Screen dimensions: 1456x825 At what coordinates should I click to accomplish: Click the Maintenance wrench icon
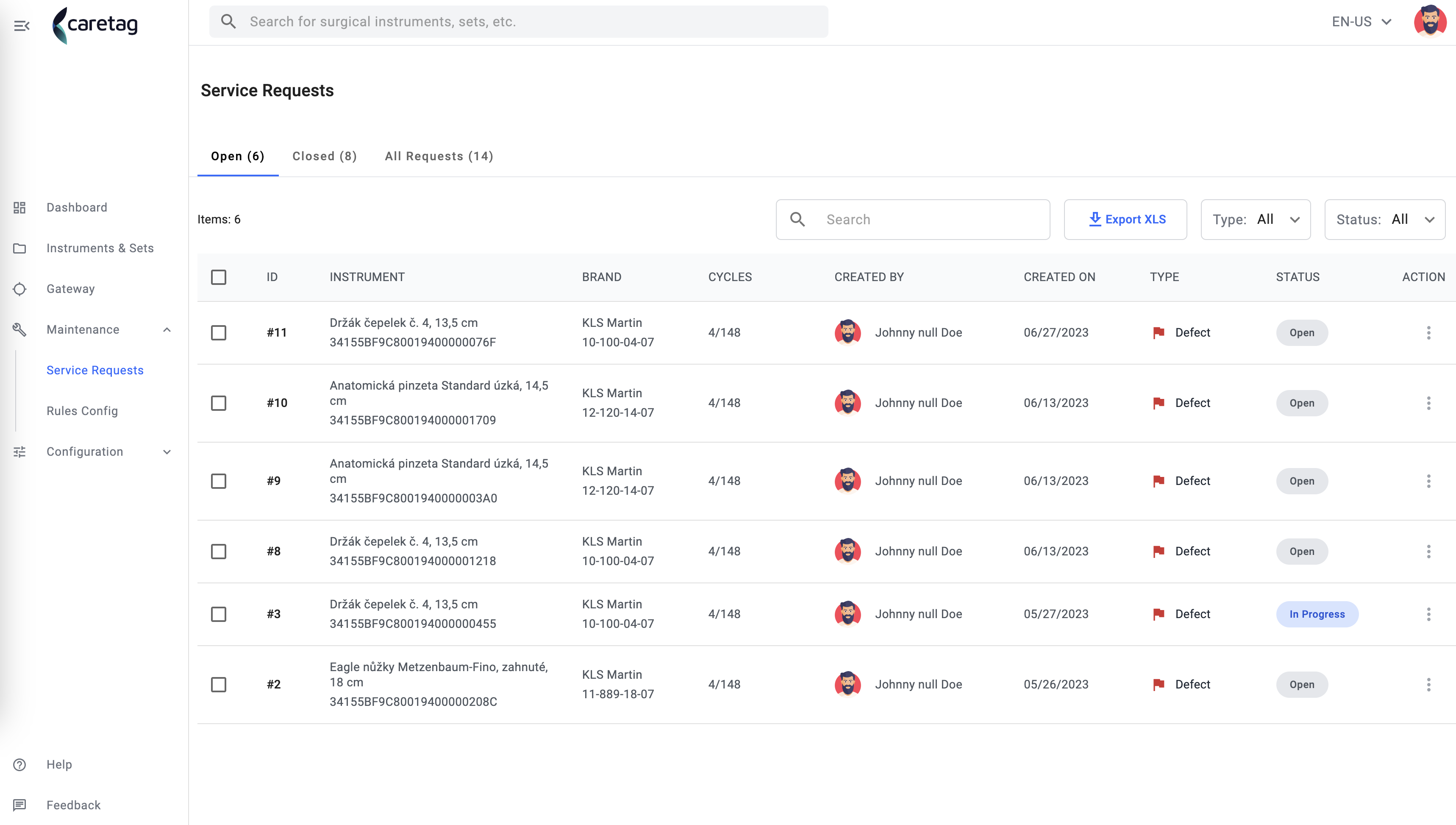(x=20, y=330)
